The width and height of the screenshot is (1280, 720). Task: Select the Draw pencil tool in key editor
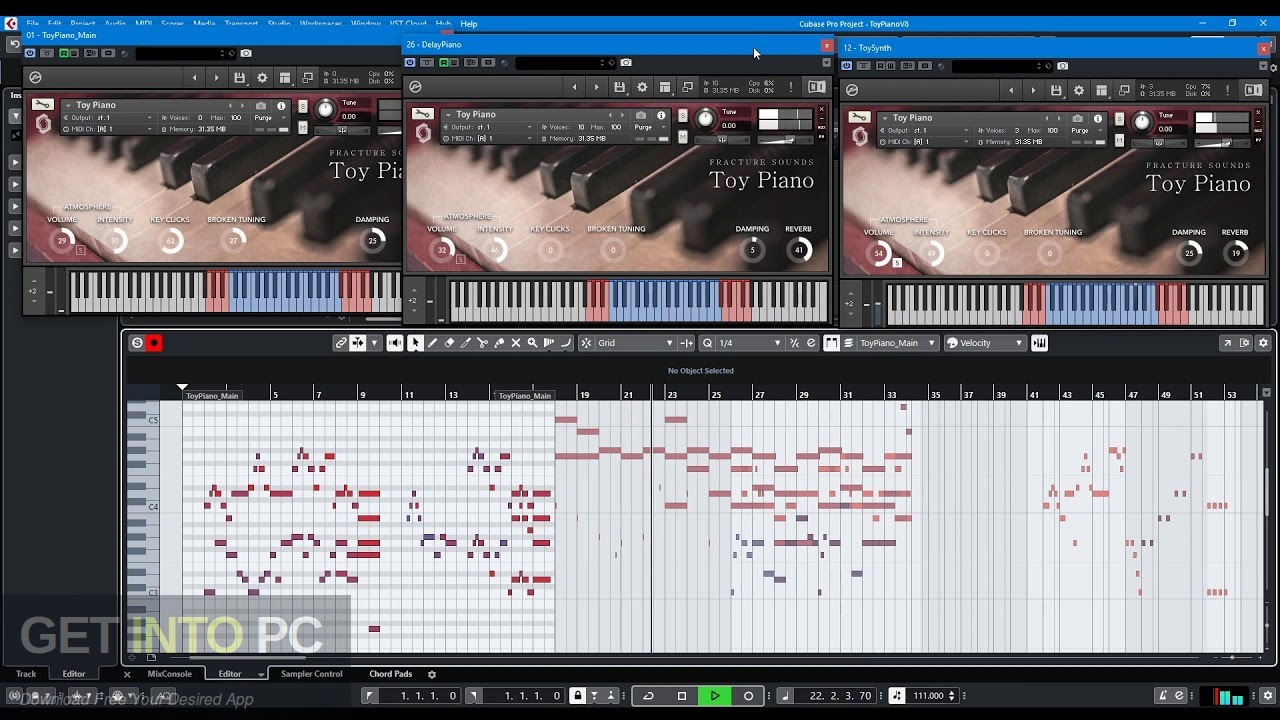pyautogui.click(x=432, y=343)
